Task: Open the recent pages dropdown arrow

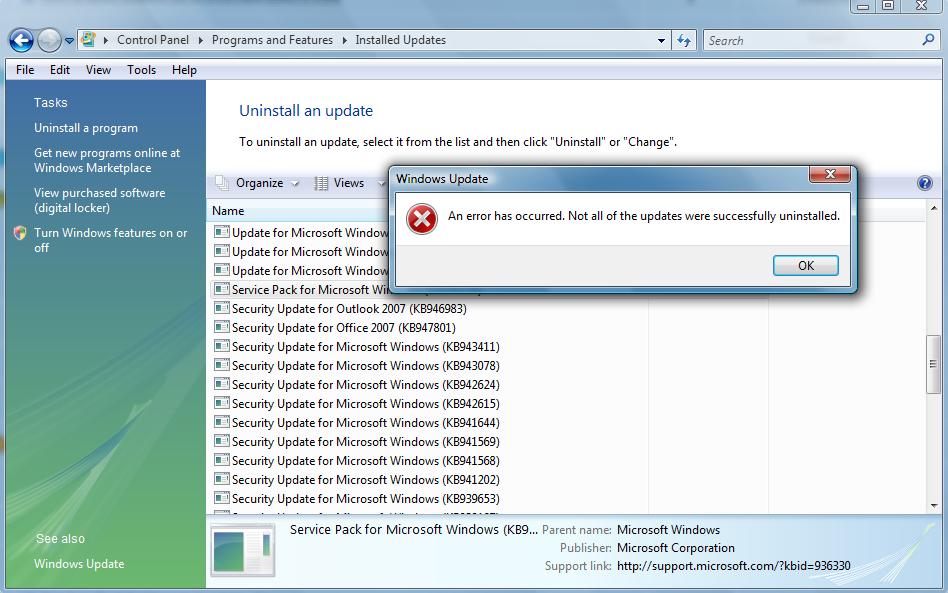Action: [70, 41]
